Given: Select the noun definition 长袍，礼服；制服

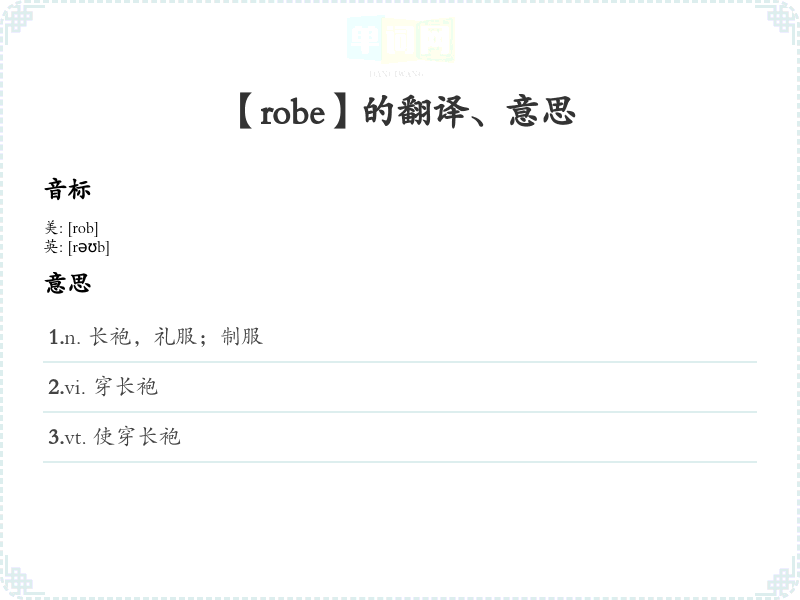Looking at the screenshot, I should [x=176, y=337].
